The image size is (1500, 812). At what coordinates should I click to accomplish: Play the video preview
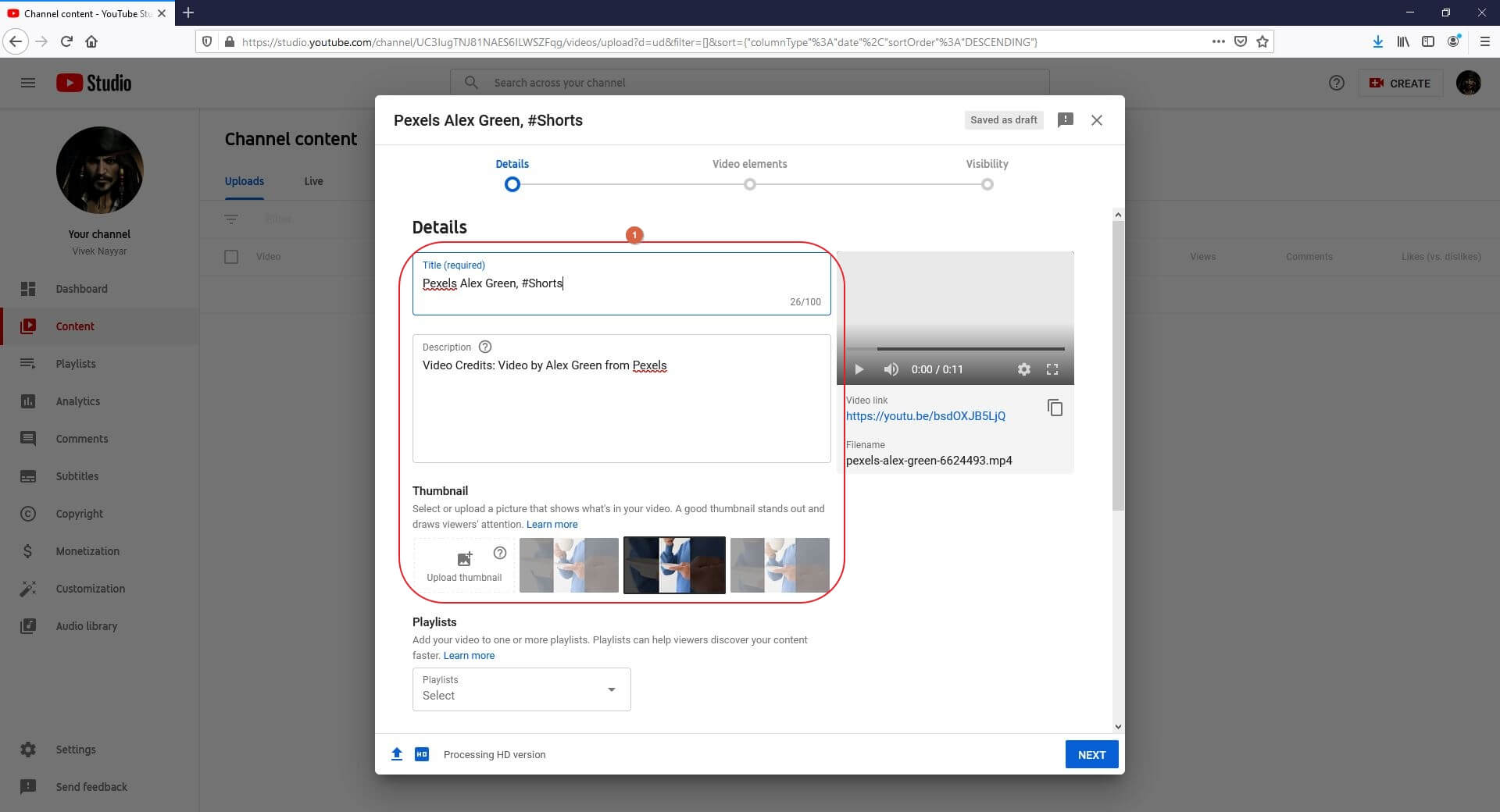[x=859, y=369]
